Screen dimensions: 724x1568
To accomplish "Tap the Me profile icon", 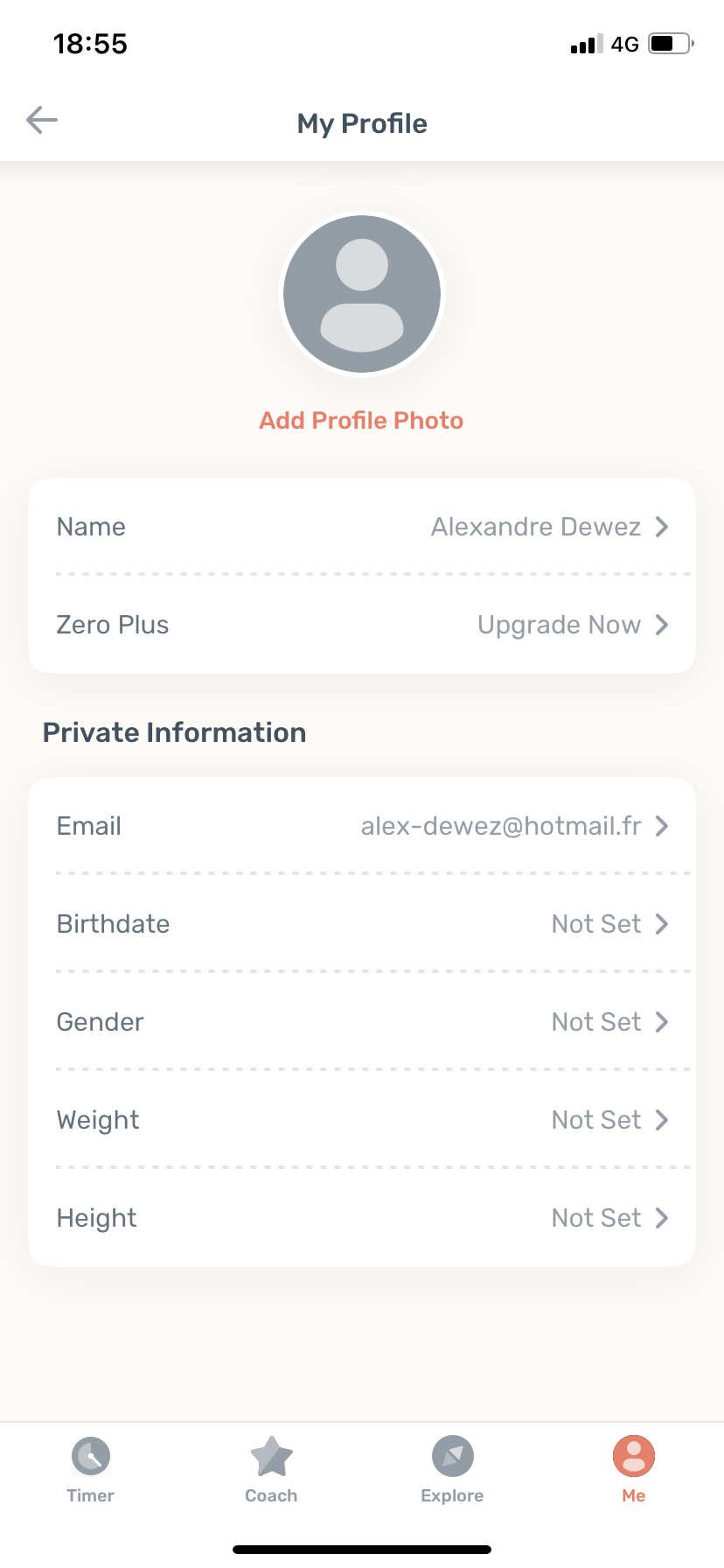I will coord(634,1457).
